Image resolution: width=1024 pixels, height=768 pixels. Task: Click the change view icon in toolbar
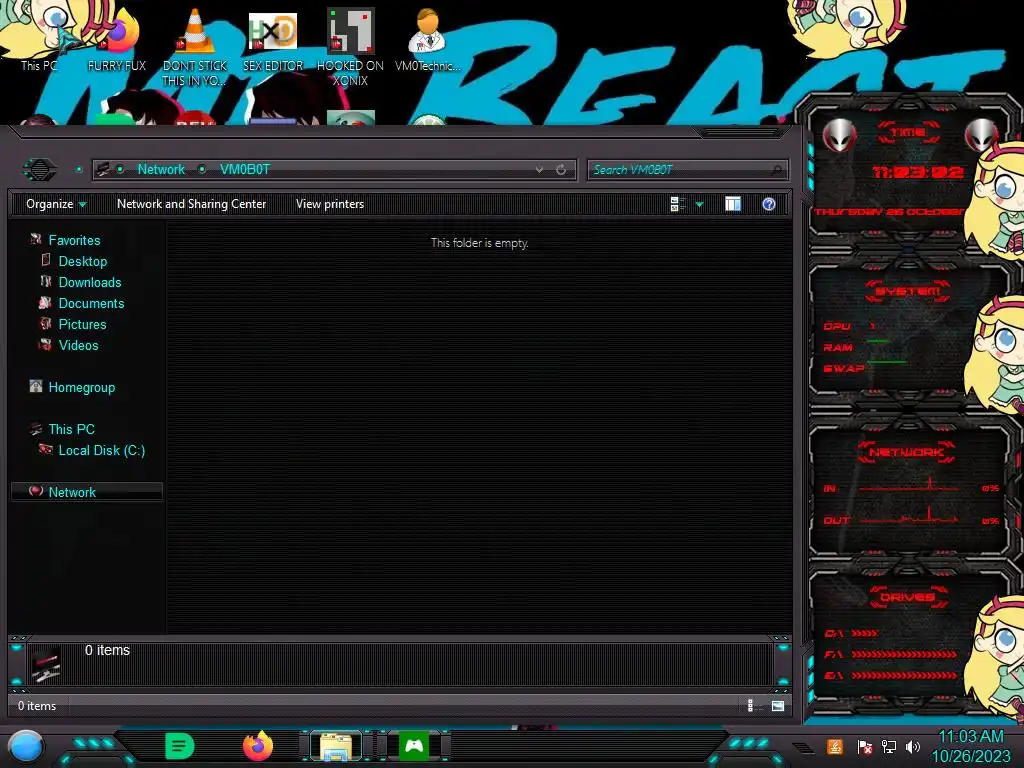coord(677,204)
